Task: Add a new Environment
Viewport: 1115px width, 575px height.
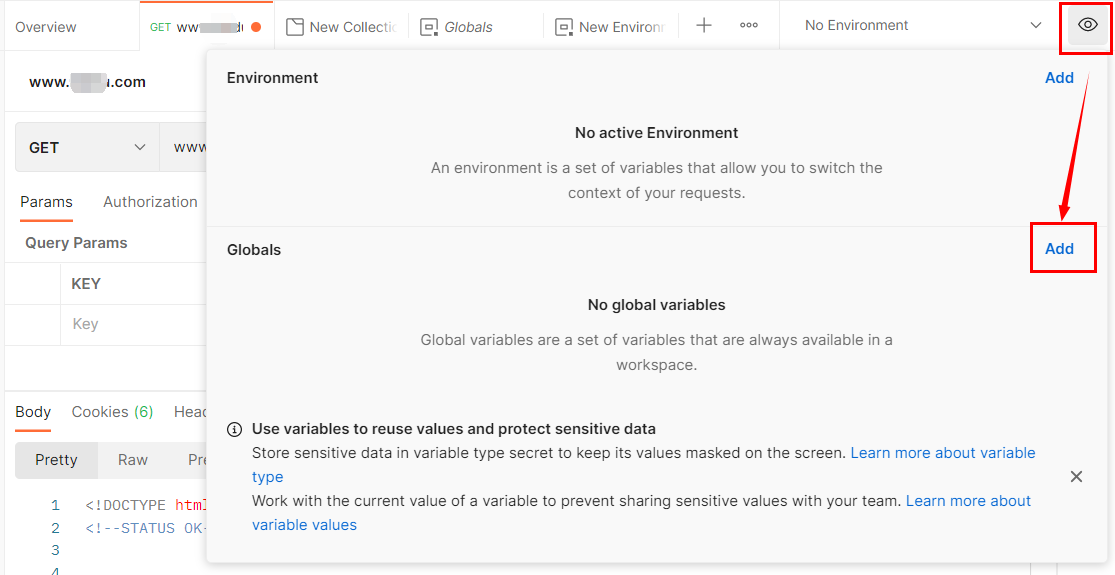Action: pos(1059,78)
